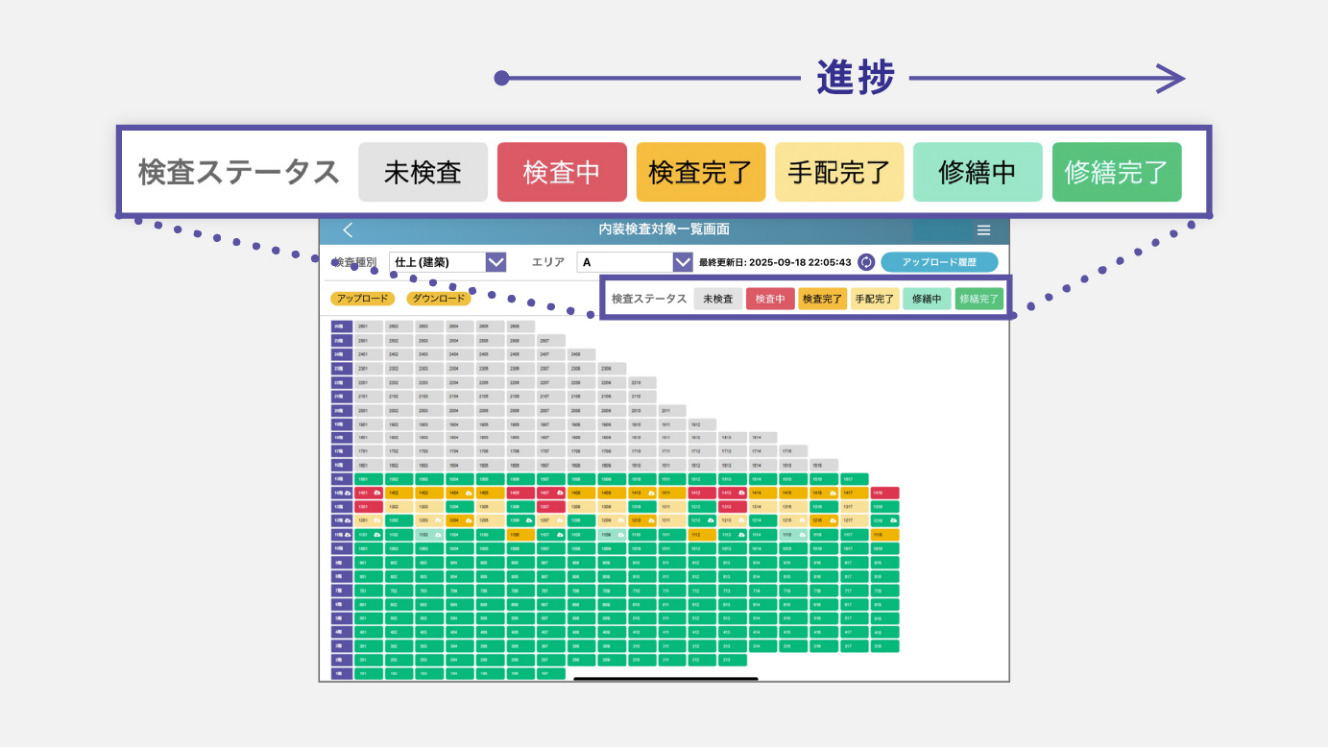This screenshot has height=747, width=1328.
Task: Open the red room 1301 cell
Action: click(368, 507)
